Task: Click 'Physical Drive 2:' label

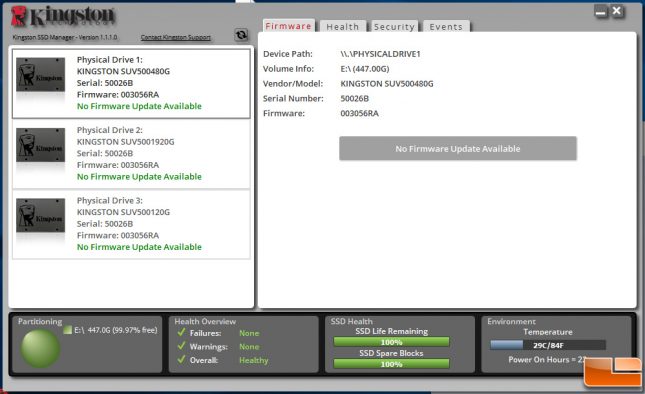Action: (110, 130)
